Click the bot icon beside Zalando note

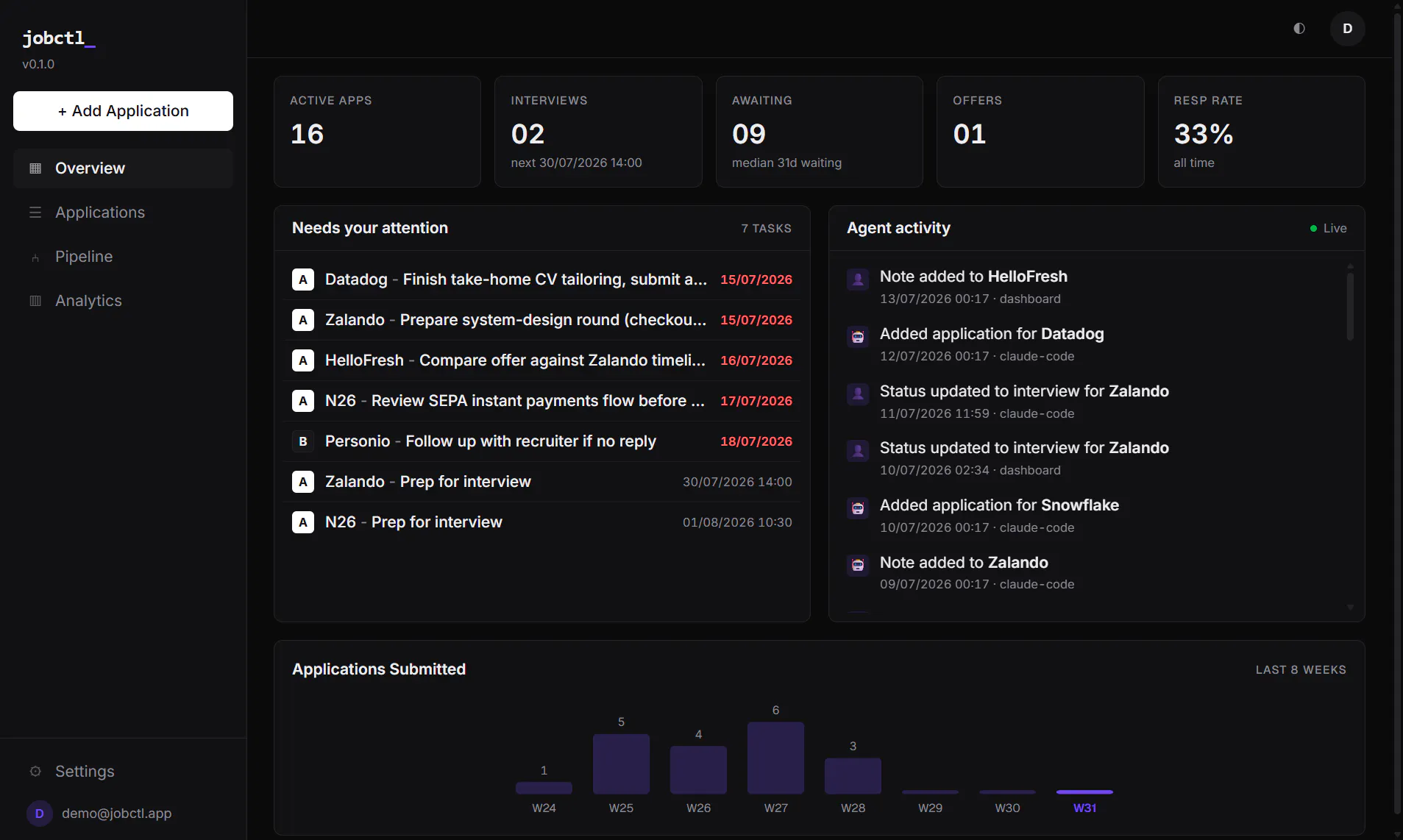coord(858,566)
